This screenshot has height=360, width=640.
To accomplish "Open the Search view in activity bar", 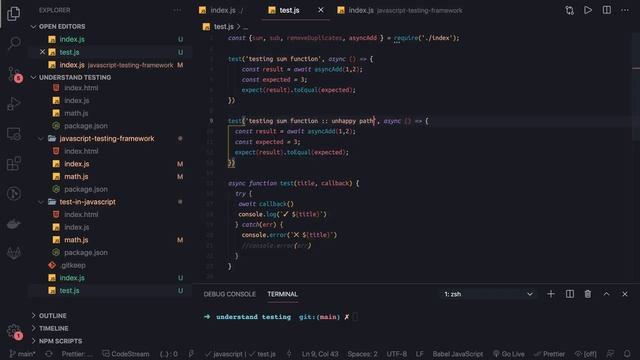I will coord(14,42).
